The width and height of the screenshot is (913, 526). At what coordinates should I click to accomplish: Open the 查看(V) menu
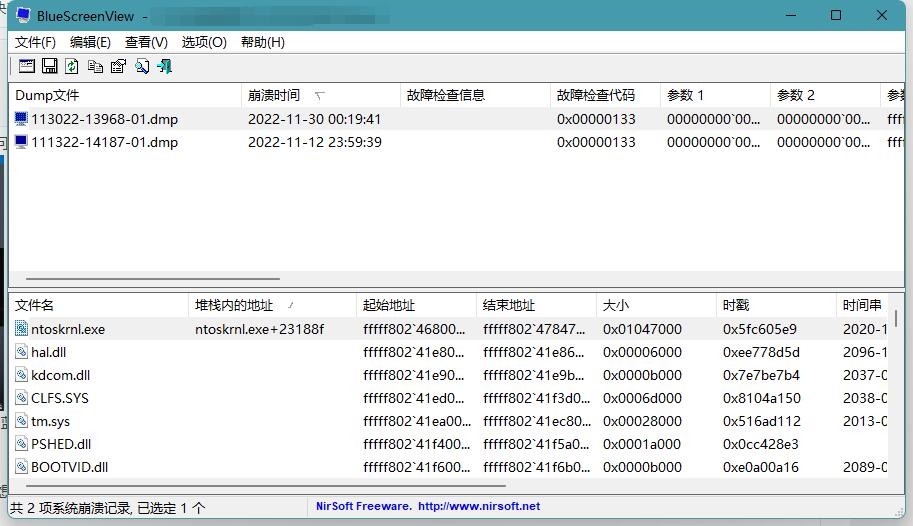(146, 42)
